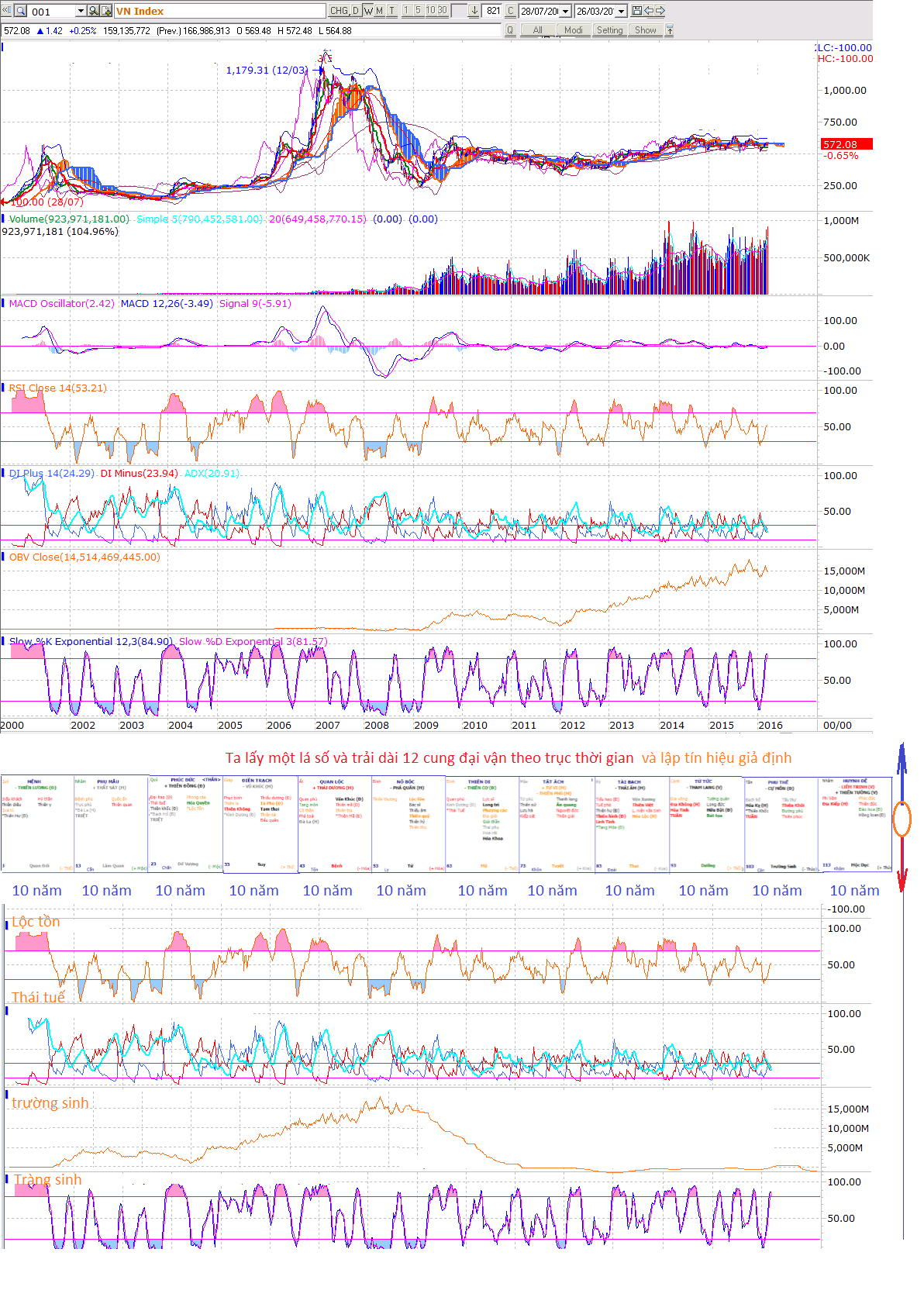The width and height of the screenshot is (924, 1304).
Task: Click the All button
Action: [537, 30]
